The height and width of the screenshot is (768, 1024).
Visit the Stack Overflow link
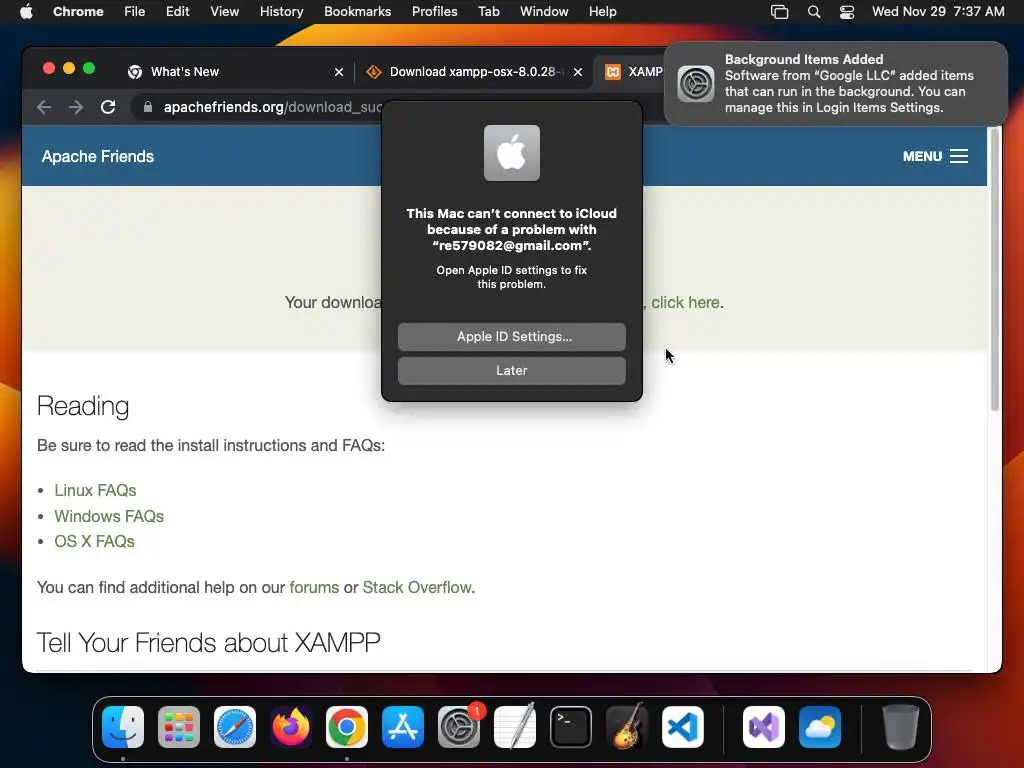click(417, 588)
